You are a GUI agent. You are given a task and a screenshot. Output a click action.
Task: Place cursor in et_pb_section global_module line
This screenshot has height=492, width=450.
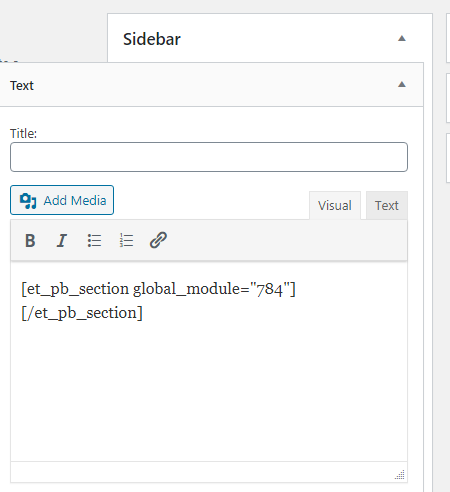[x=158, y=289]
